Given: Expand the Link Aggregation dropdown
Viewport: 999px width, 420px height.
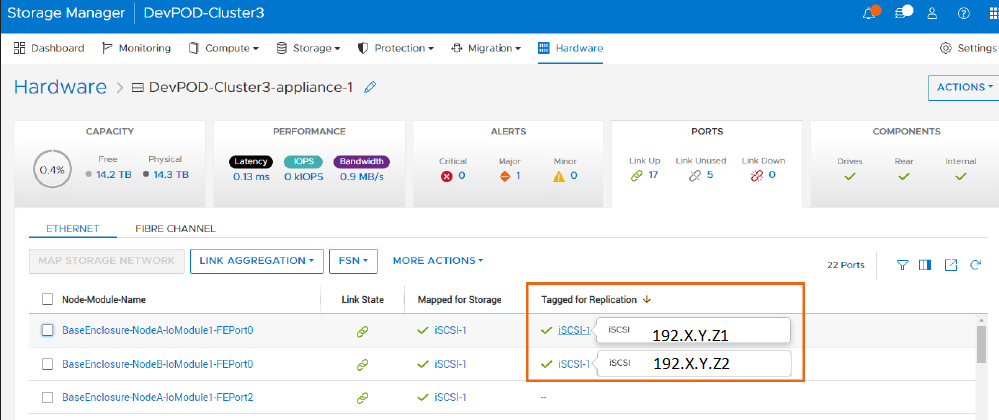Looking at the screenshot, I should tap(256, 261).
